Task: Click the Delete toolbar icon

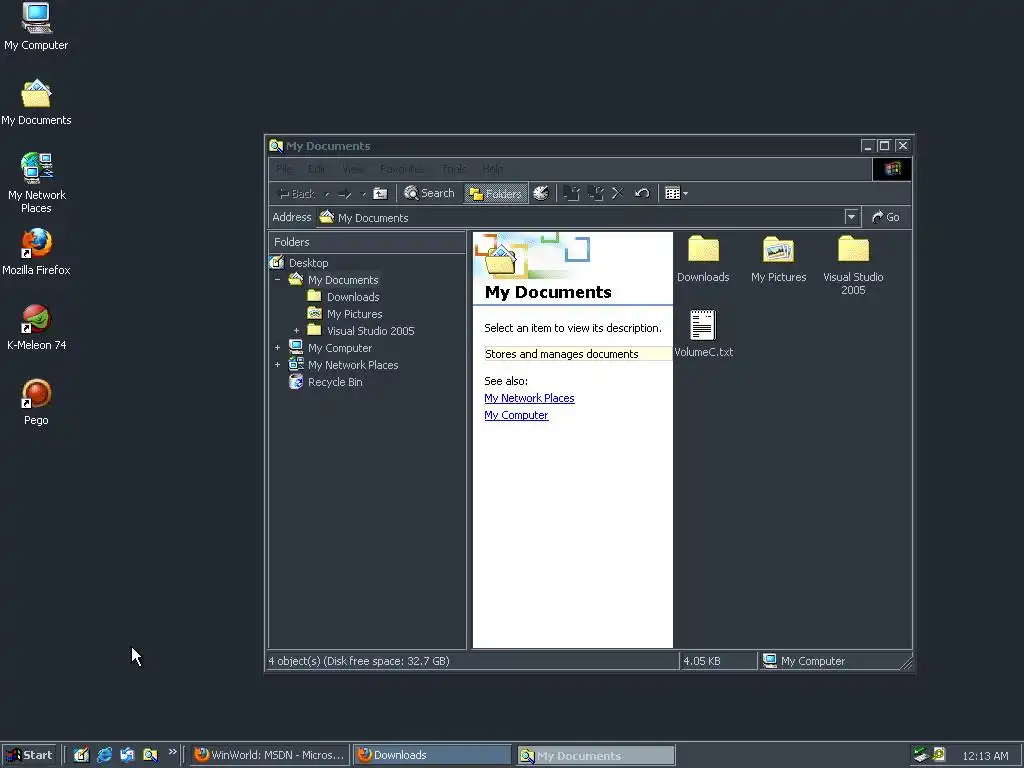Action: click(618, 193)
